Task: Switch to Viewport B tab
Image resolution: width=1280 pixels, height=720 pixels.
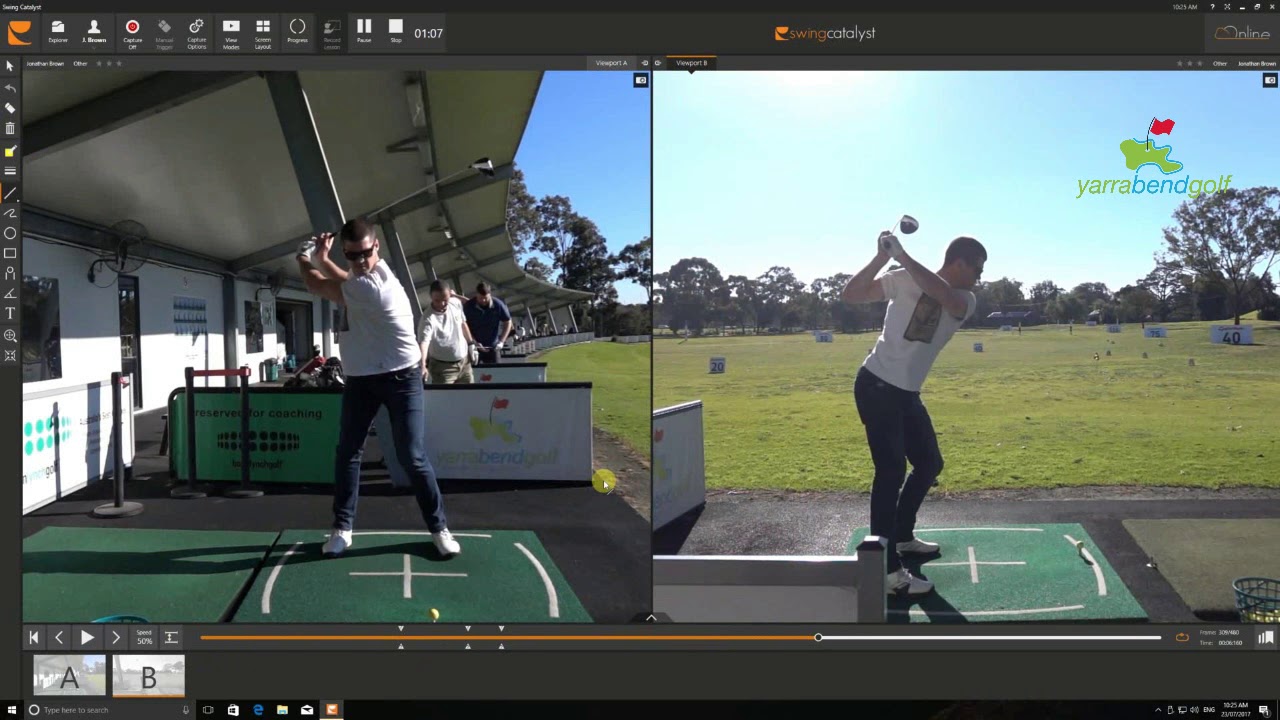Action: point(691,63)
